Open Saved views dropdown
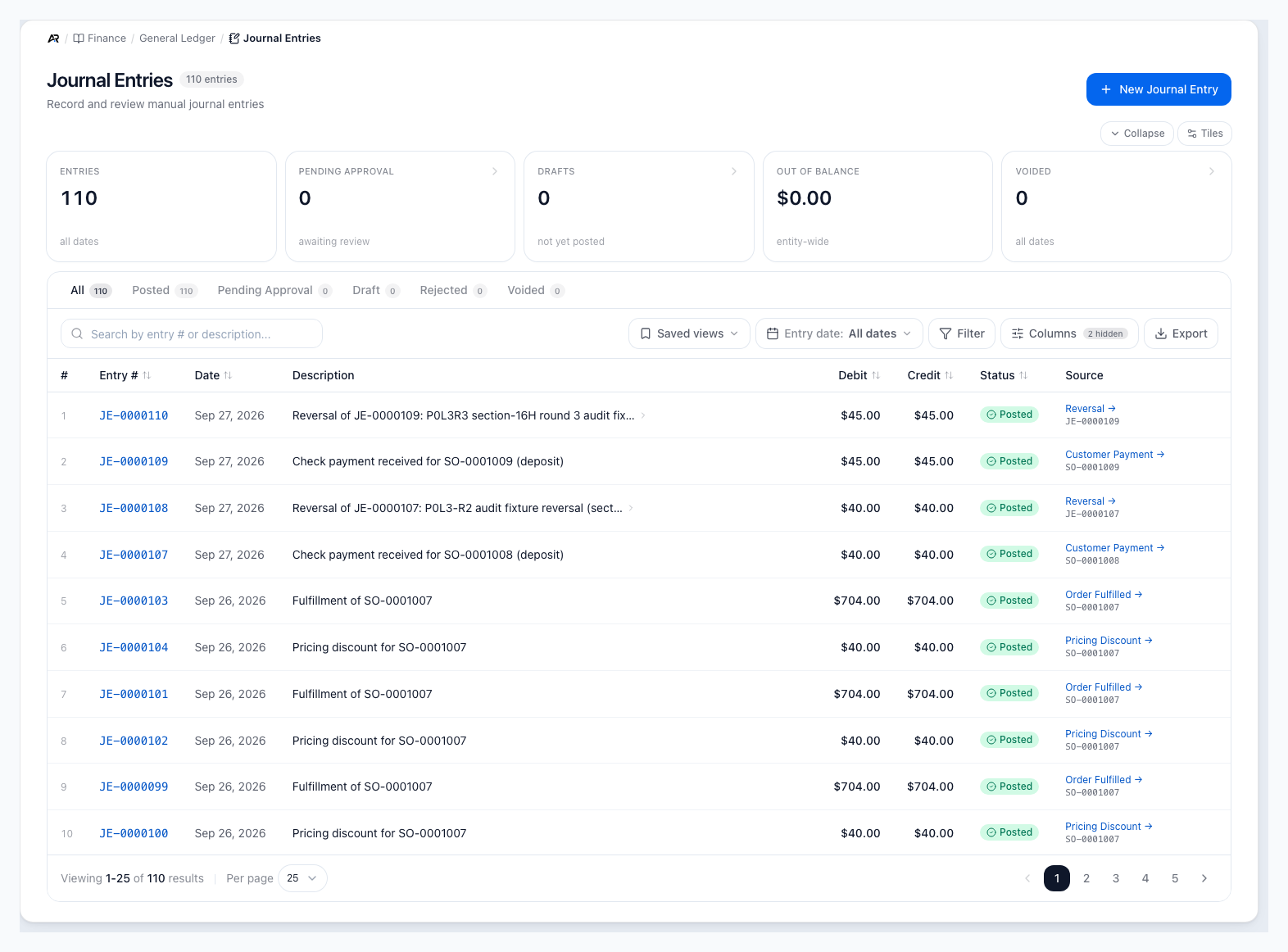This screenshot has width=1288, height=952. click(x=689, y=333)
